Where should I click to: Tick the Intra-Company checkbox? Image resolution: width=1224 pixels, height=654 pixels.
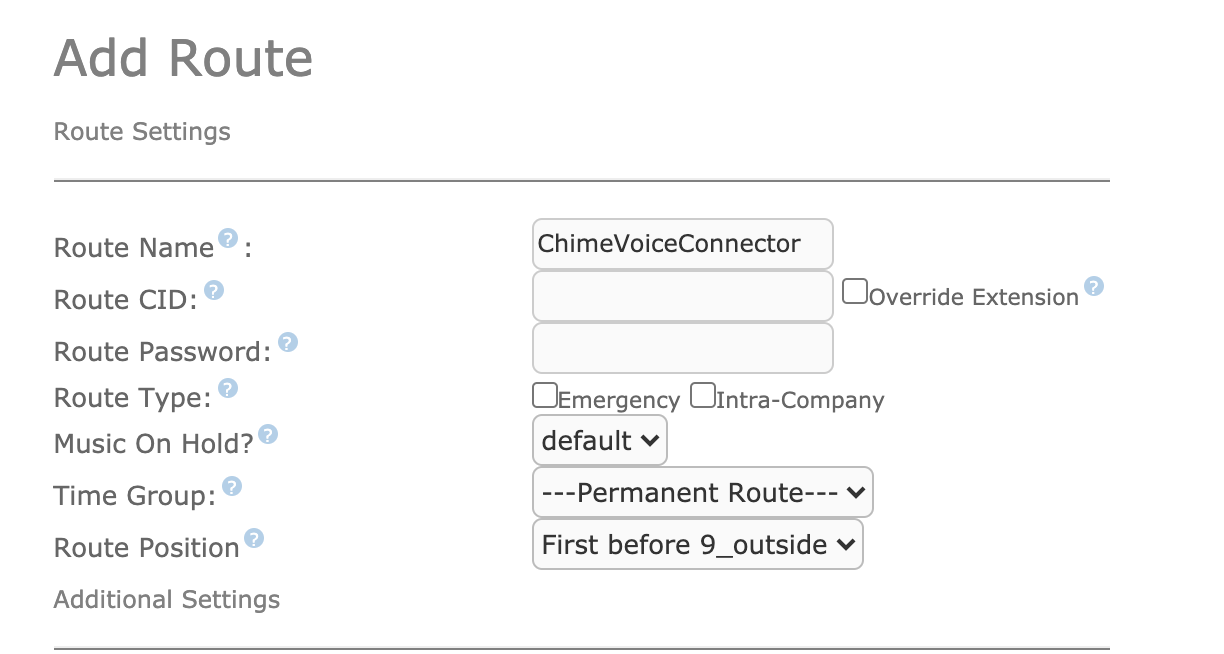(x=703, y=395)
